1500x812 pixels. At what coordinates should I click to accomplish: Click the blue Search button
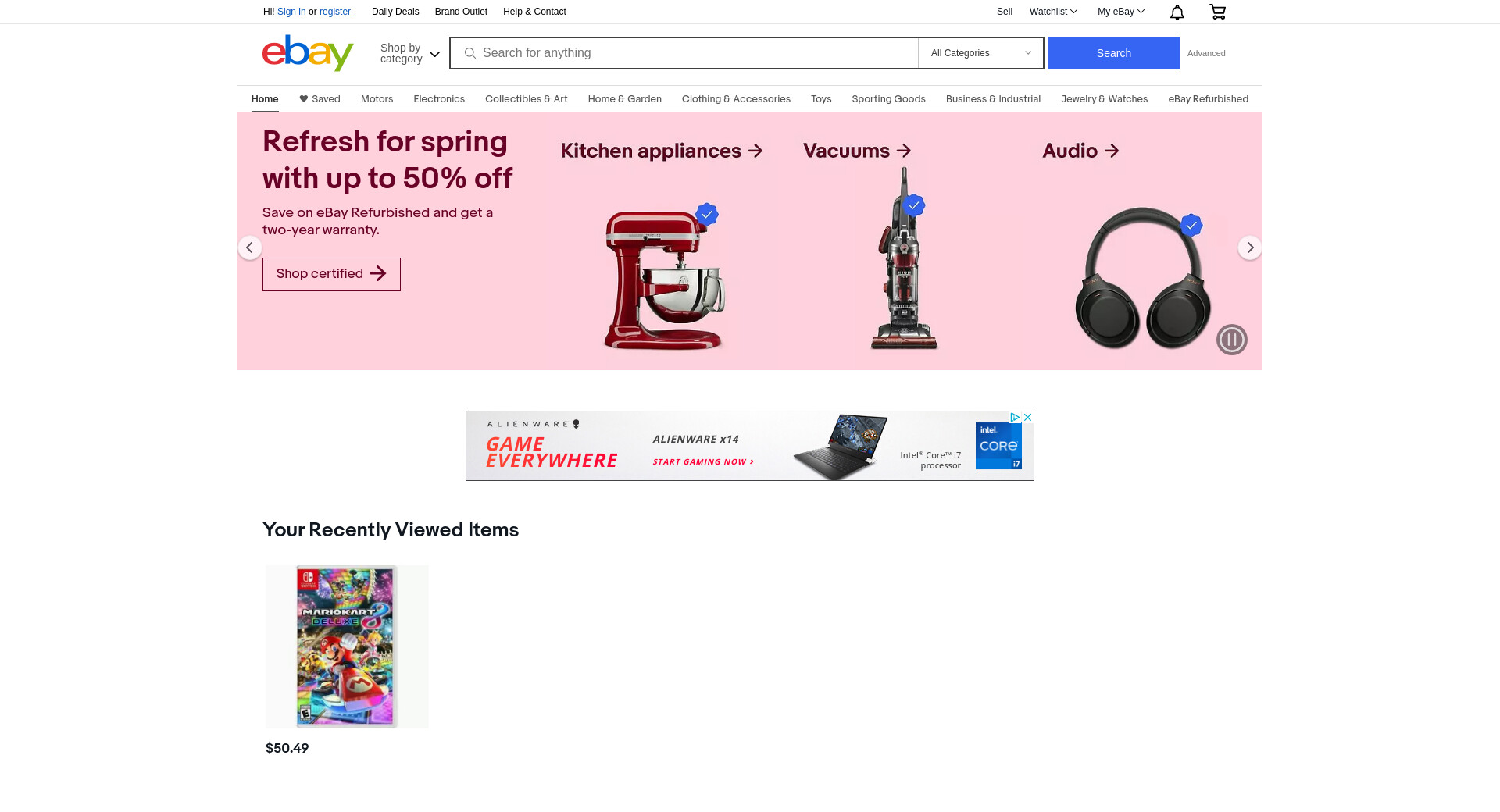click(x=1113, y=53)
